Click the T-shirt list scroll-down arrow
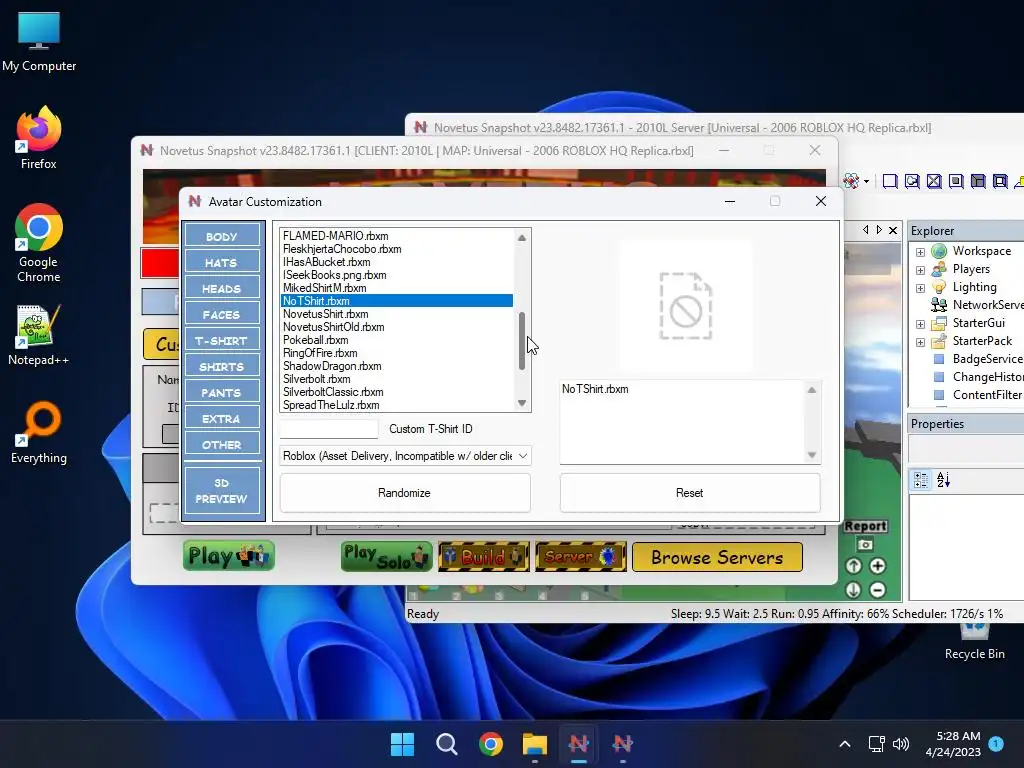Screen dimensions: 1024x768 [x=522, y=403]
